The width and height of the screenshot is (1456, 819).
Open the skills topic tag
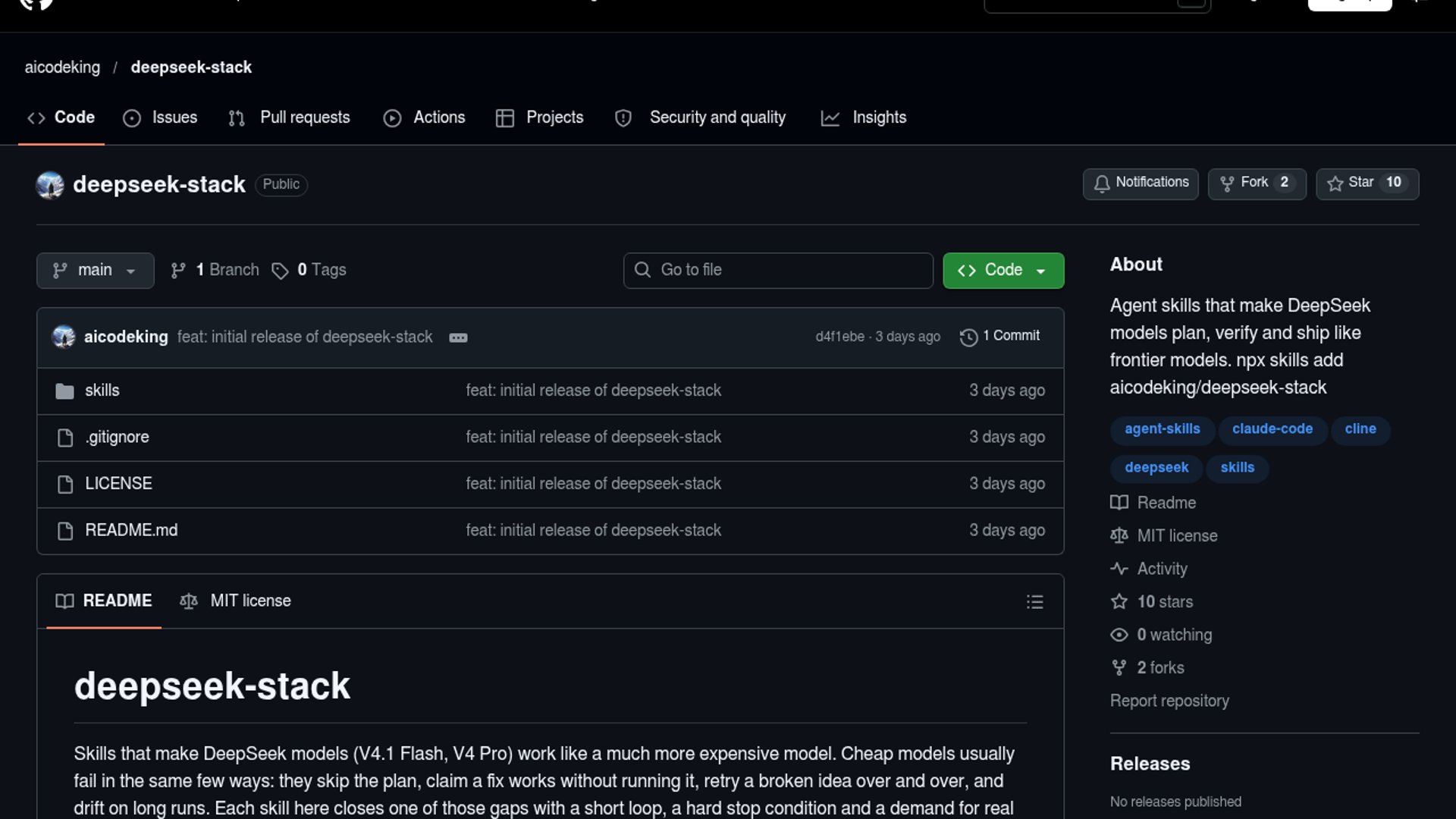1237,468
